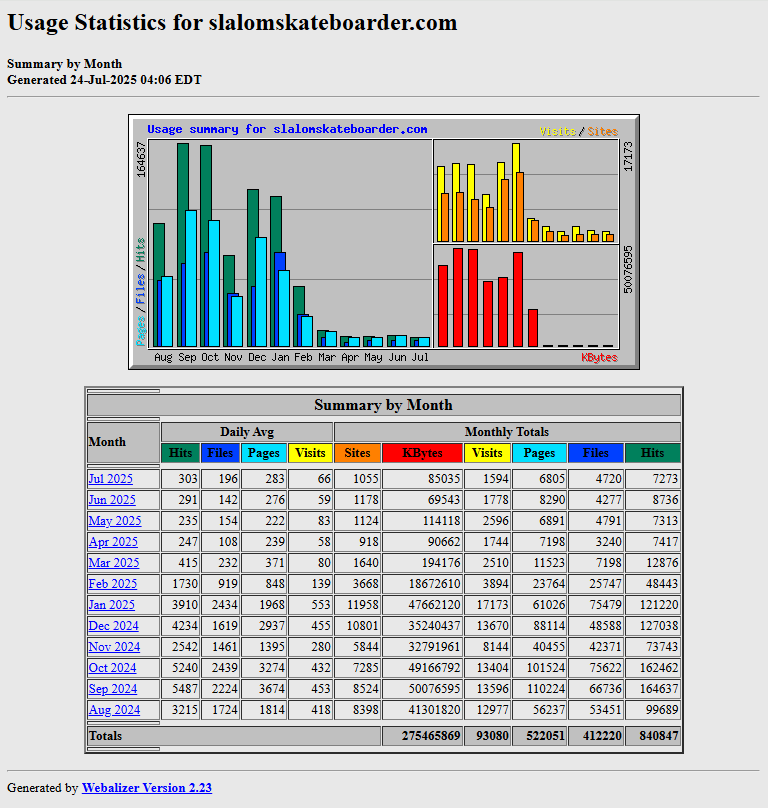Click the Summary by Month table title
The height and width of the screenshot is (808, 768).
384,405
